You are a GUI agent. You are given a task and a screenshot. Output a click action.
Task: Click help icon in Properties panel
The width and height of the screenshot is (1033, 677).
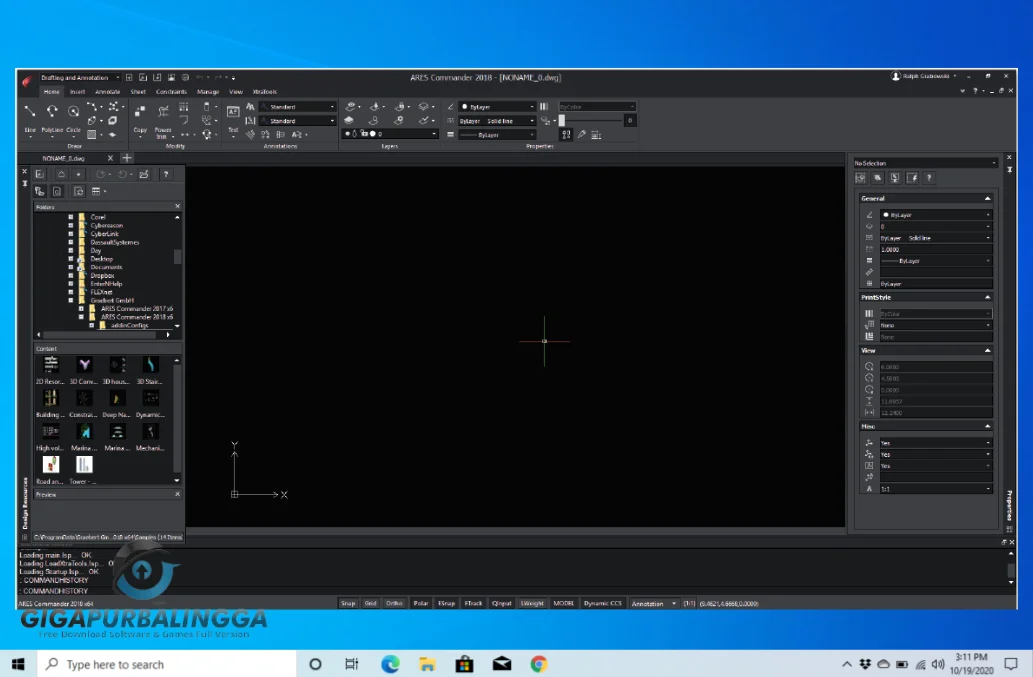click(929, 178)
